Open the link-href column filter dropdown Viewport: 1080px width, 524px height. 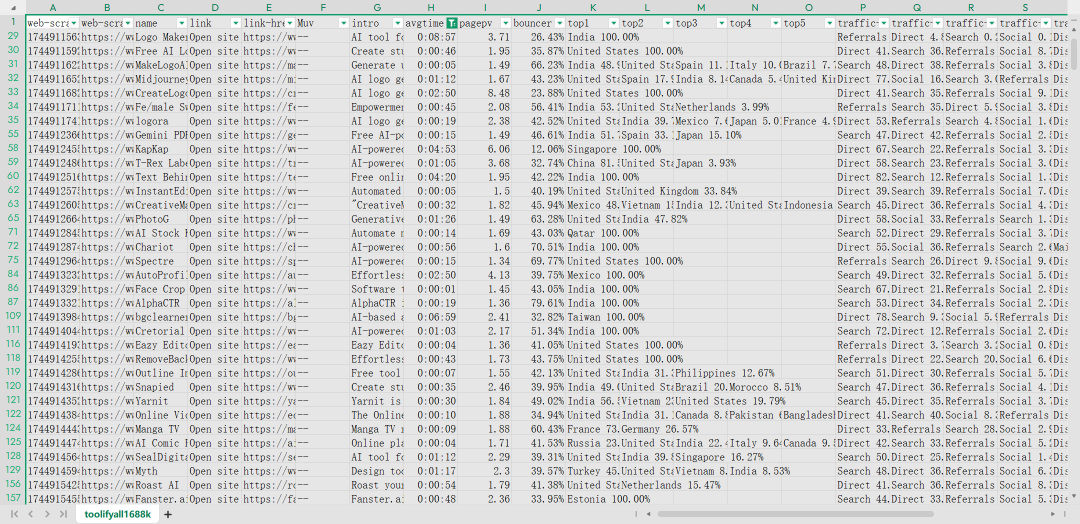289,23
